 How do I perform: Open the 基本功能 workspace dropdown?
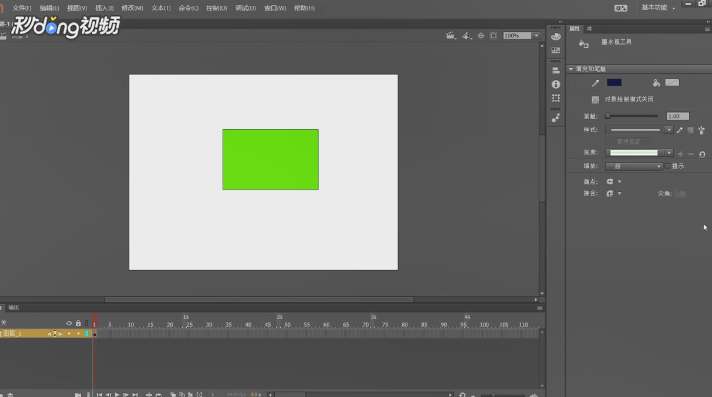coord(658,8)
